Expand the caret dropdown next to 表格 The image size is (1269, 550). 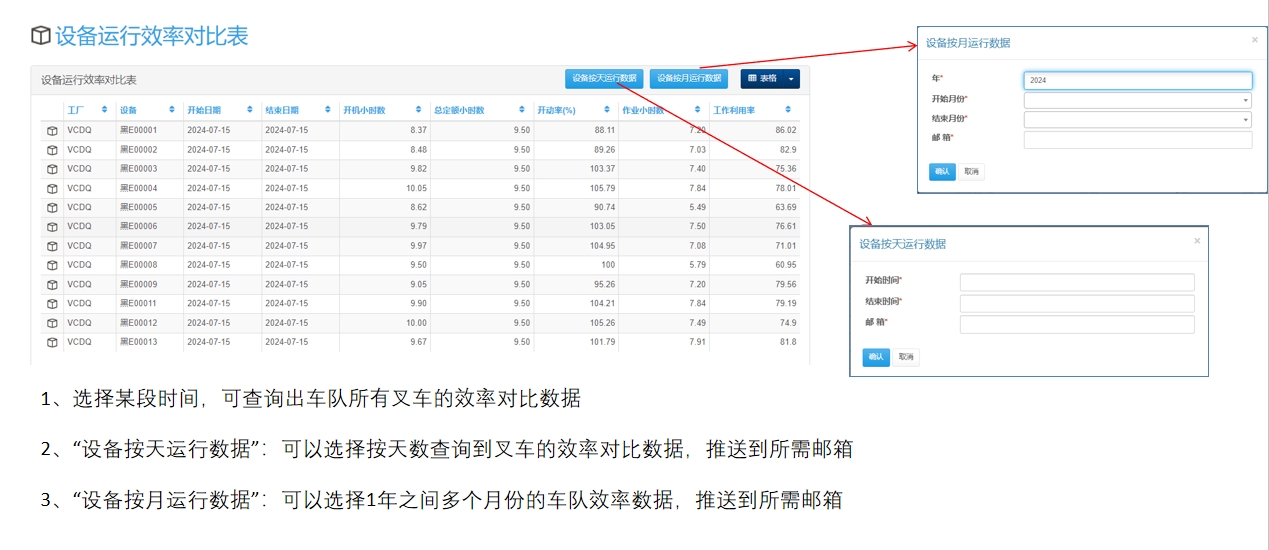coord(791,78)
